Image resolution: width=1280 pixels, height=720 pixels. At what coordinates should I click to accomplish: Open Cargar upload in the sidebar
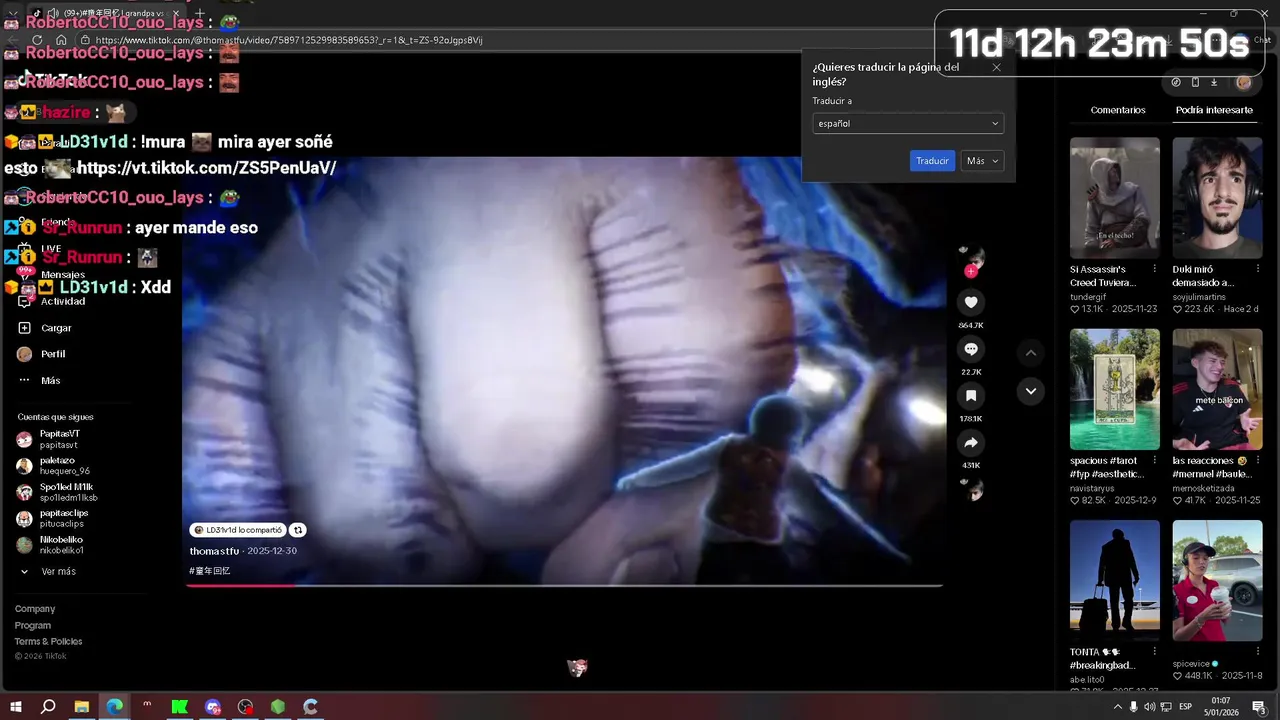pos(45,328)
